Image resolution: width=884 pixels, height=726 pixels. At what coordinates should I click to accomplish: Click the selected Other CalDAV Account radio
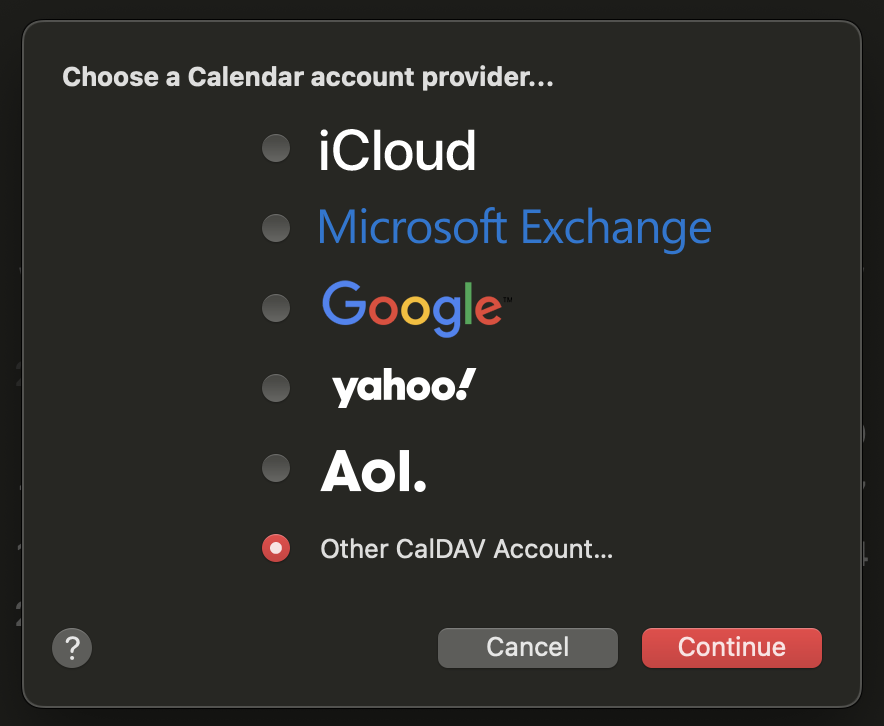(276, 548)
